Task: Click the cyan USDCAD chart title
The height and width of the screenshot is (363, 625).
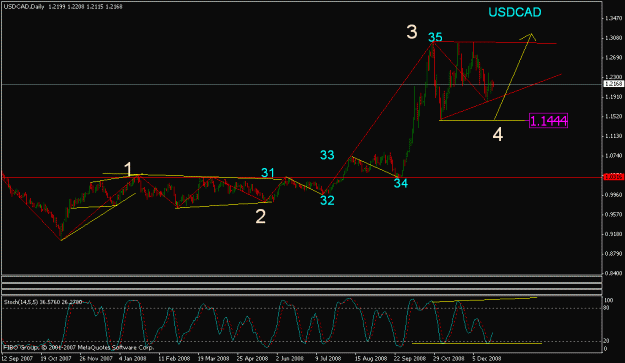Action: pos(515,12)
